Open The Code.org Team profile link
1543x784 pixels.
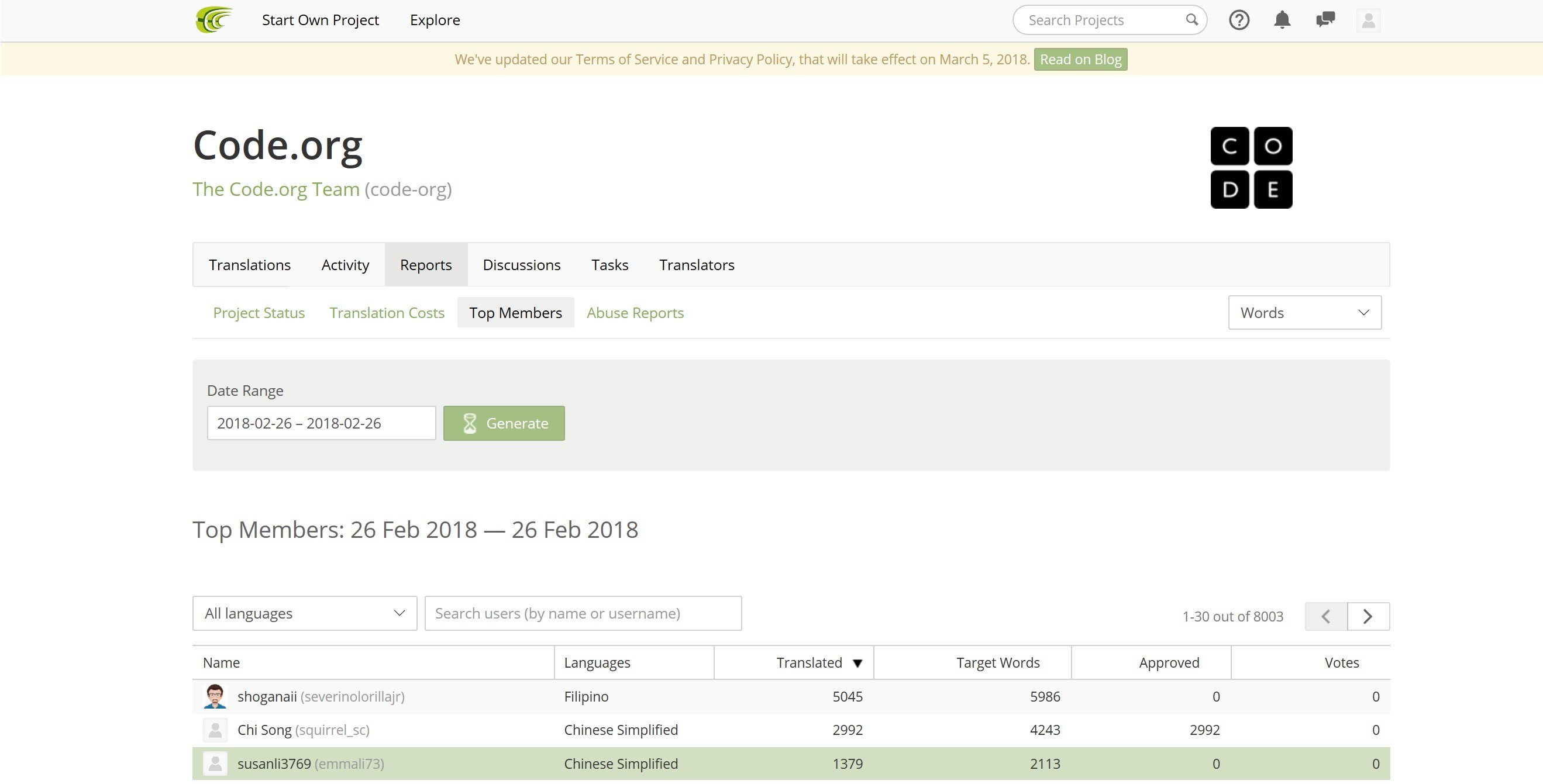coord(276,189)
